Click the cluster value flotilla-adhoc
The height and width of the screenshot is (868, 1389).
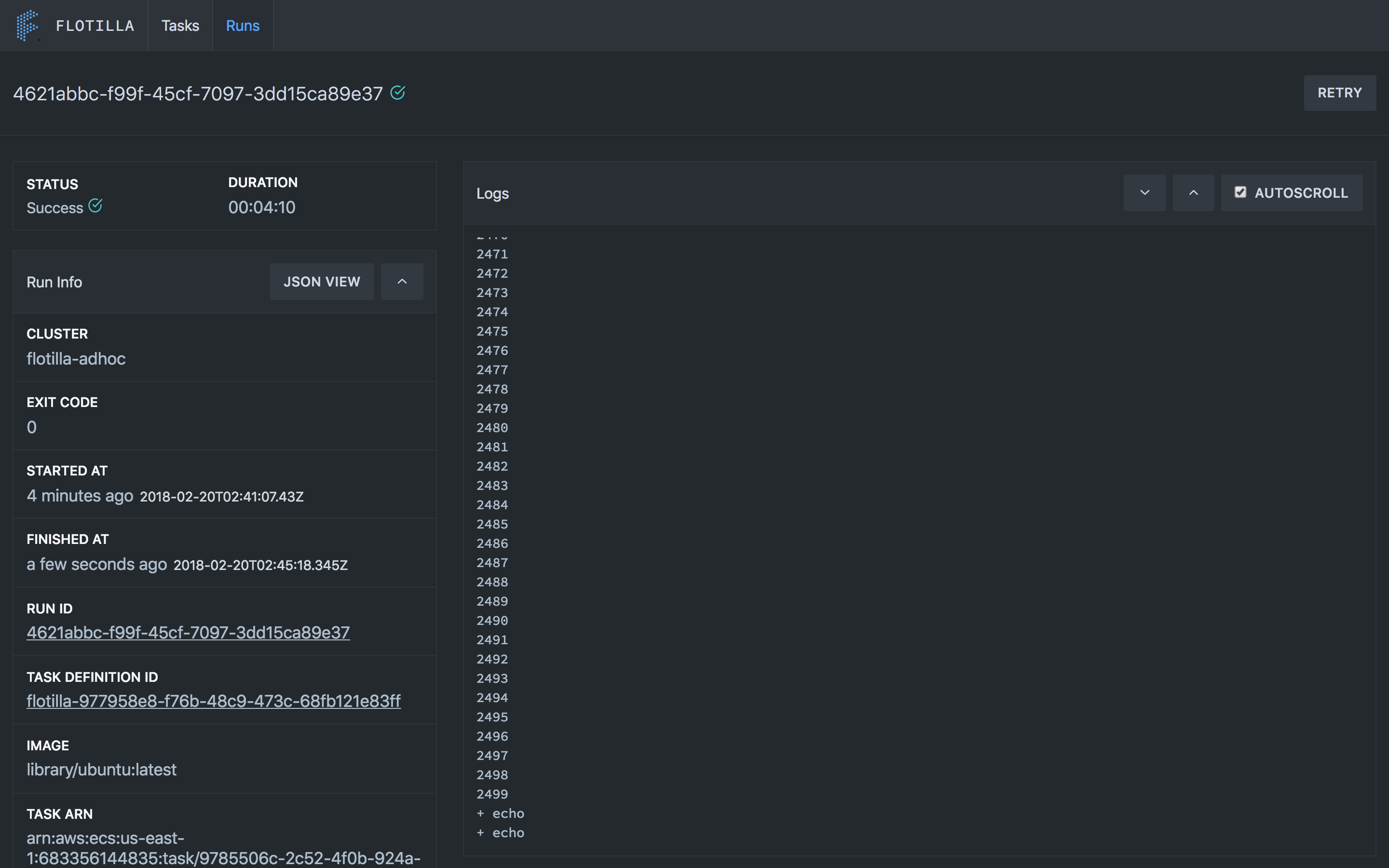[x=76, y=359]
